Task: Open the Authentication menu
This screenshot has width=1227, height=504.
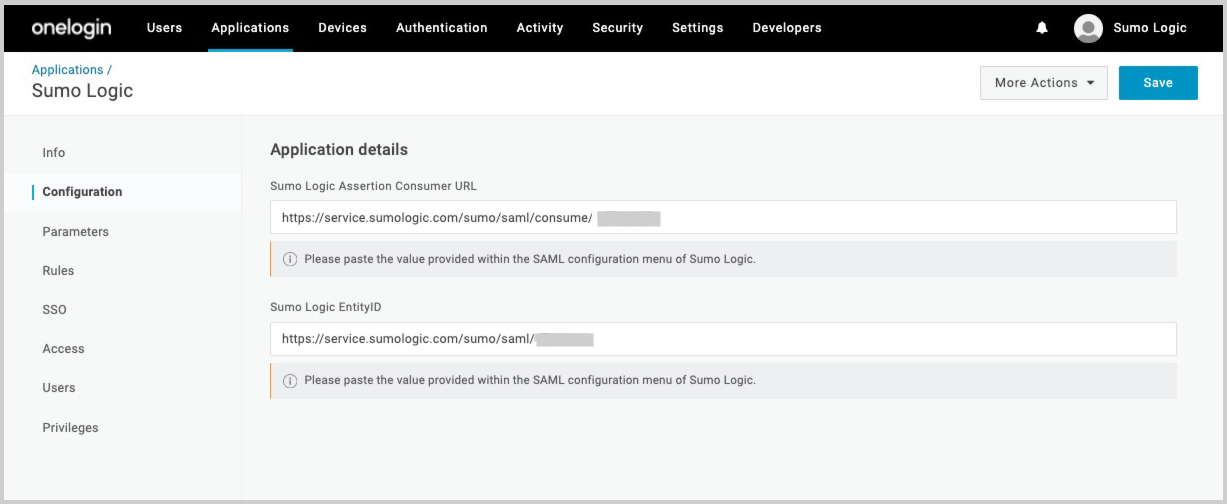Action: point(441,28)
